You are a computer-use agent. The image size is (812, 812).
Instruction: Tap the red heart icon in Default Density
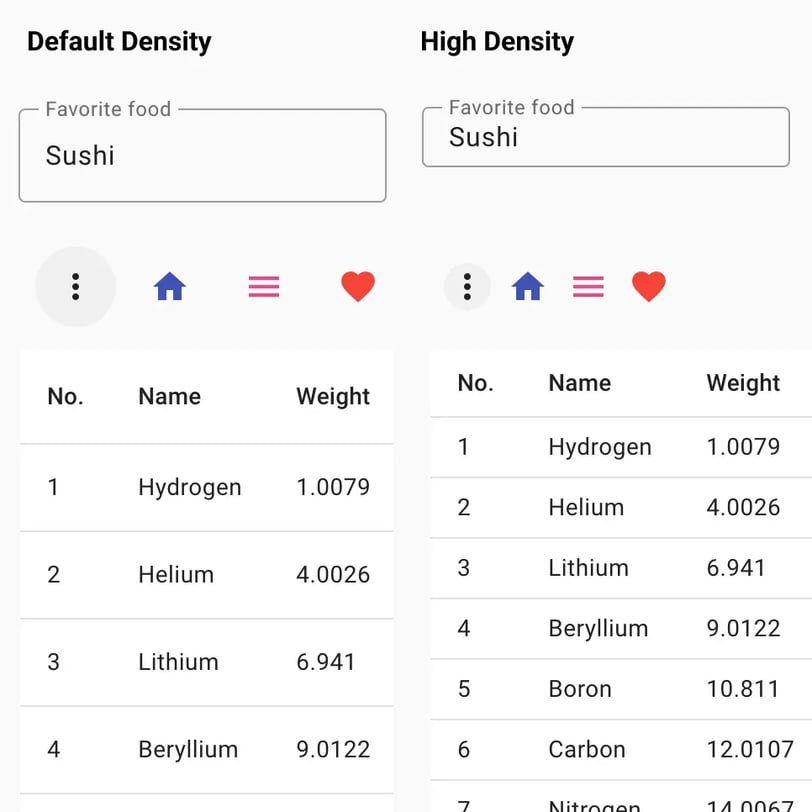point(358,286)
